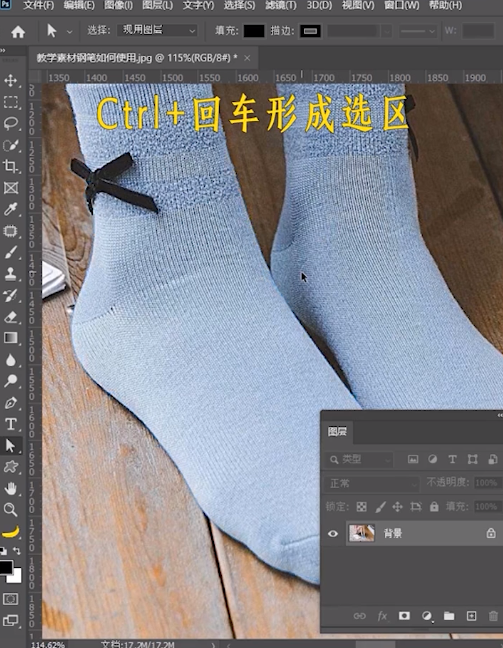This screenshot has height=648, width=503.
Task: Select the Rectangular Marquee tool
Action: (x=11, y=102)
